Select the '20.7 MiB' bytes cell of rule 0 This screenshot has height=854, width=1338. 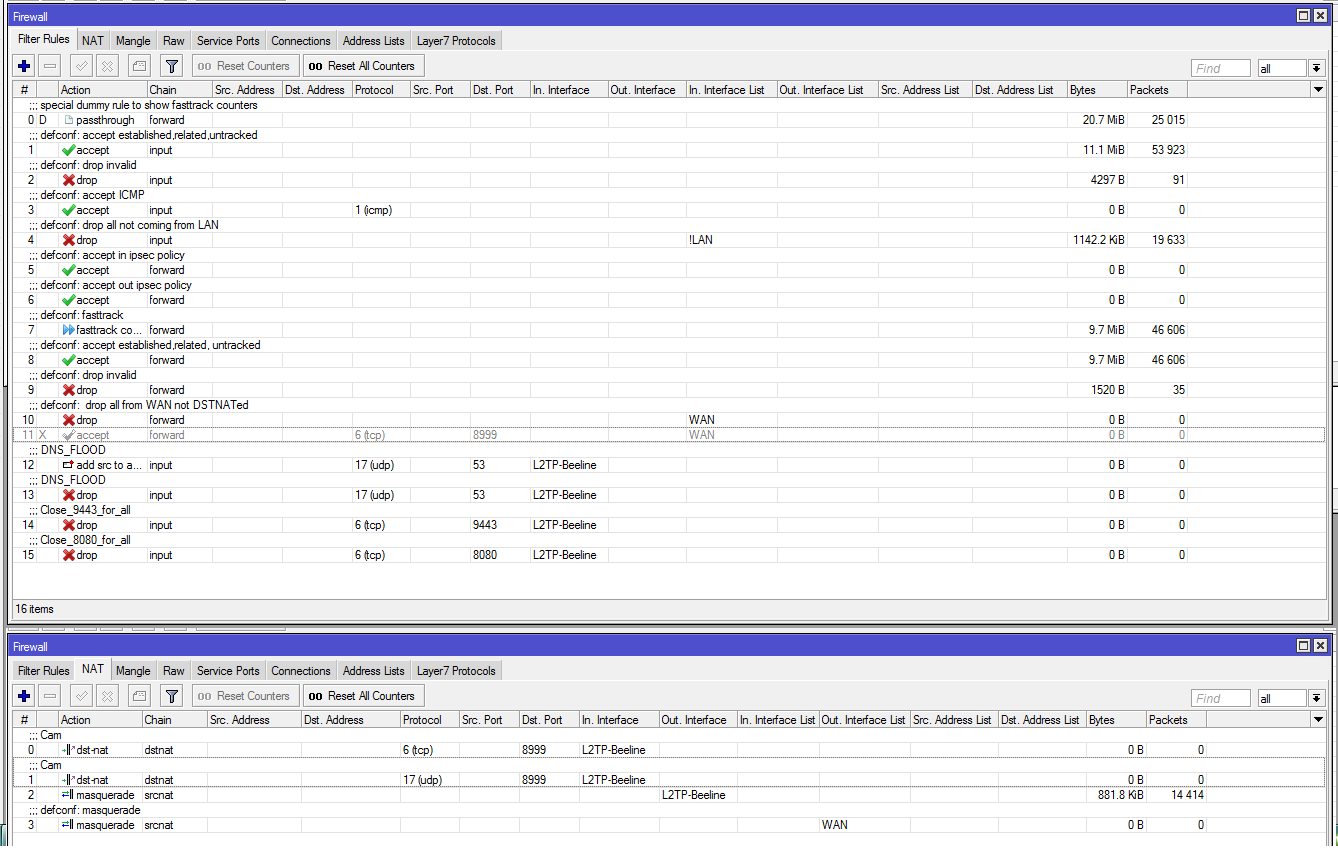(x=1097, y=120)
